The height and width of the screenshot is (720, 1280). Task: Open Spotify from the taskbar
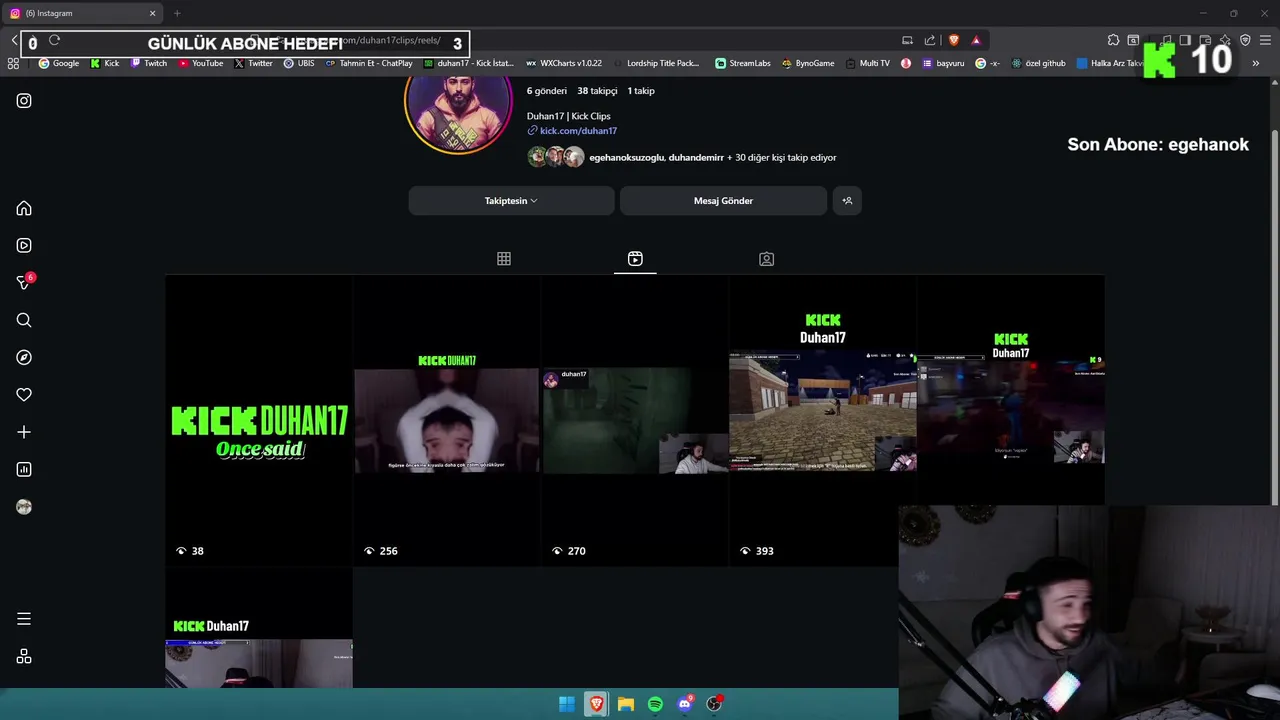[x=655, y=704]
